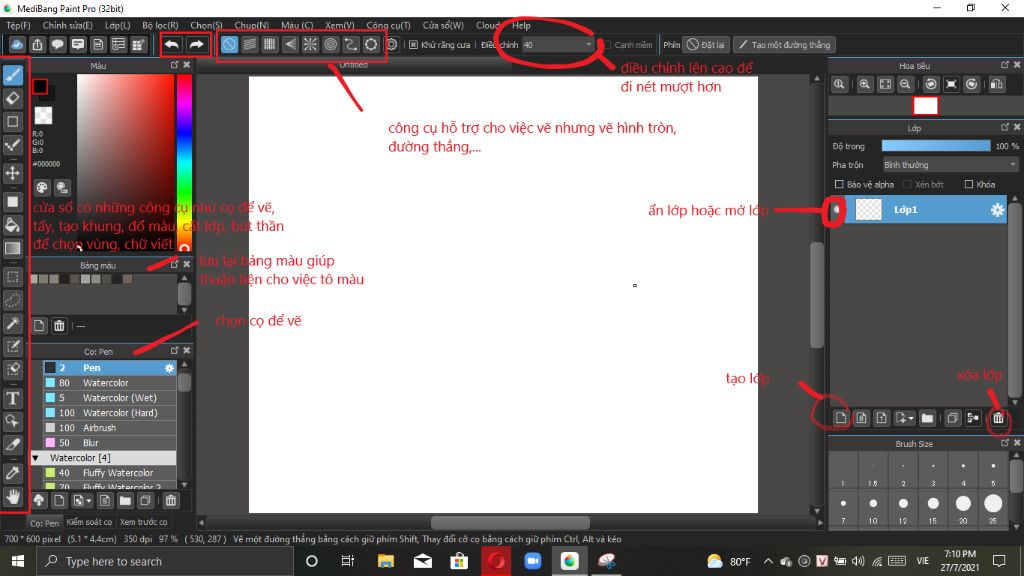Select the Fluffy Watercolor brush

[x=110, y=473]
